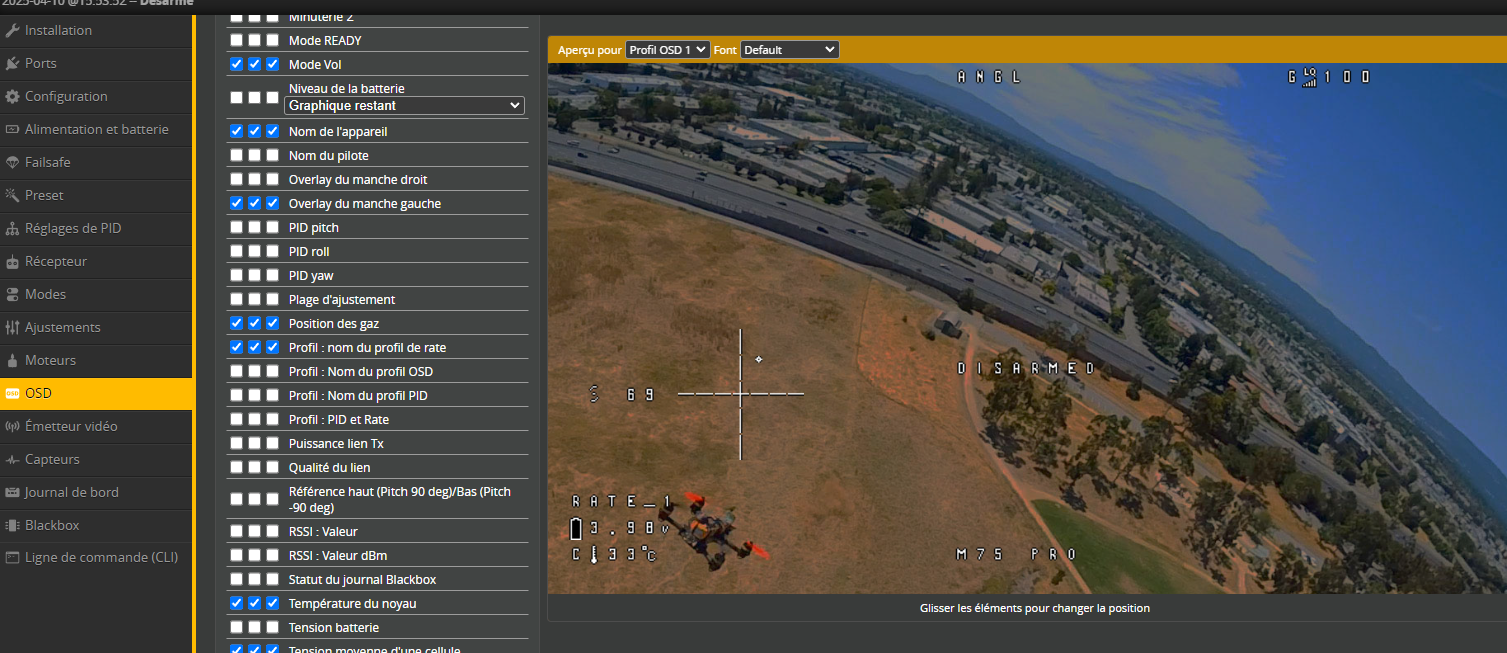The image size is (1507, 653).
Task: Click the Blackbox icon in sidebar
Action: (13, 525)
